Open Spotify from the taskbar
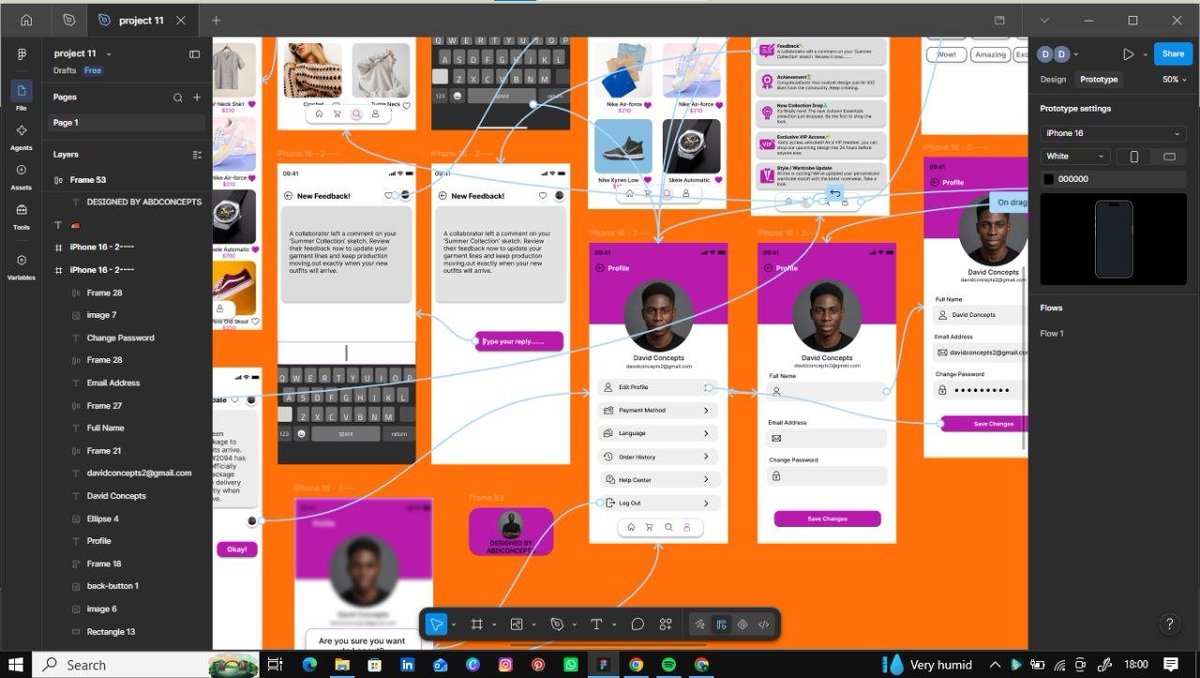 click(669, 664)
